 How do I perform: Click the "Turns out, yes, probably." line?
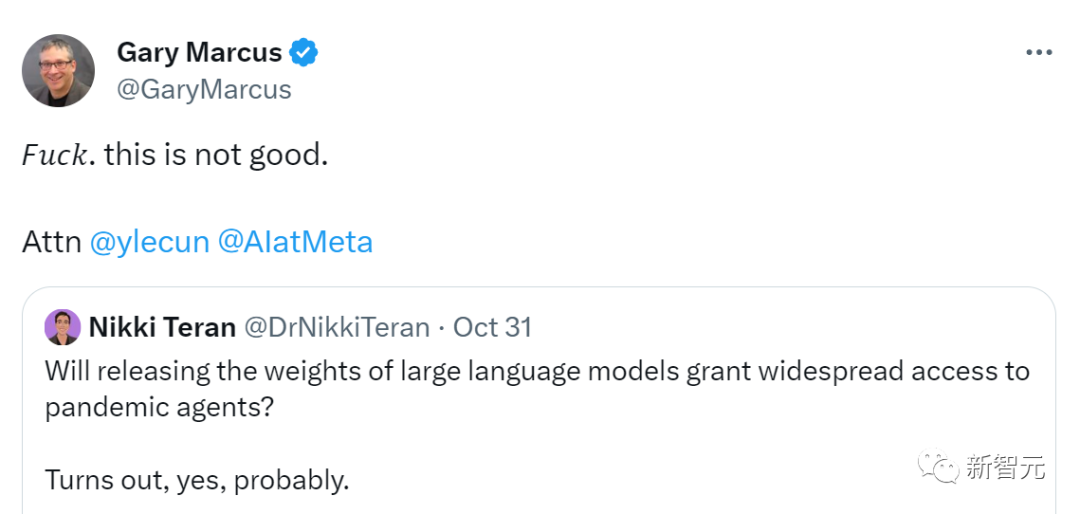tap(197, 479)
